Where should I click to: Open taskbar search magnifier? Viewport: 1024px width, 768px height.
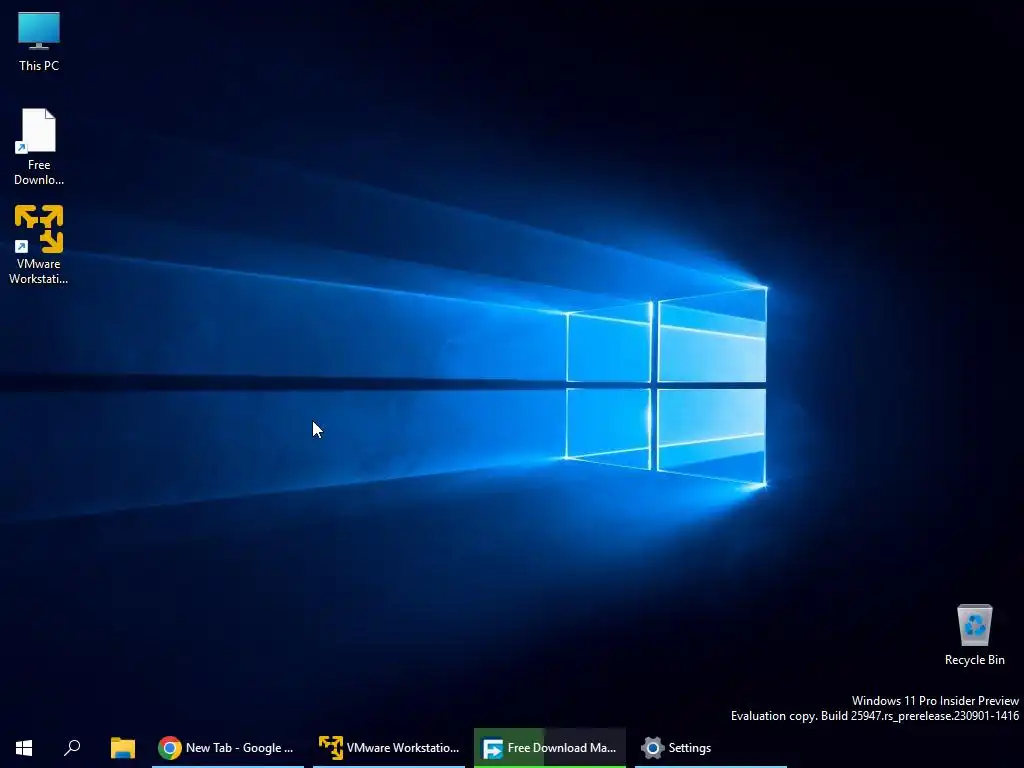[x=72, y=748]
